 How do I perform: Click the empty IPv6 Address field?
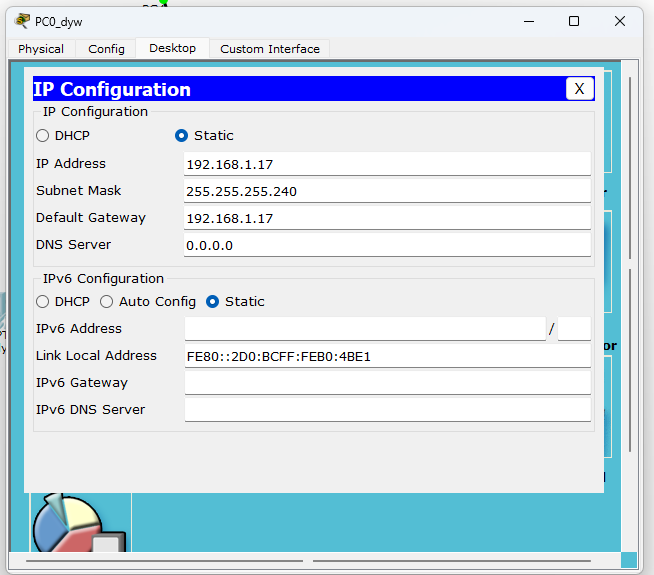365,329
